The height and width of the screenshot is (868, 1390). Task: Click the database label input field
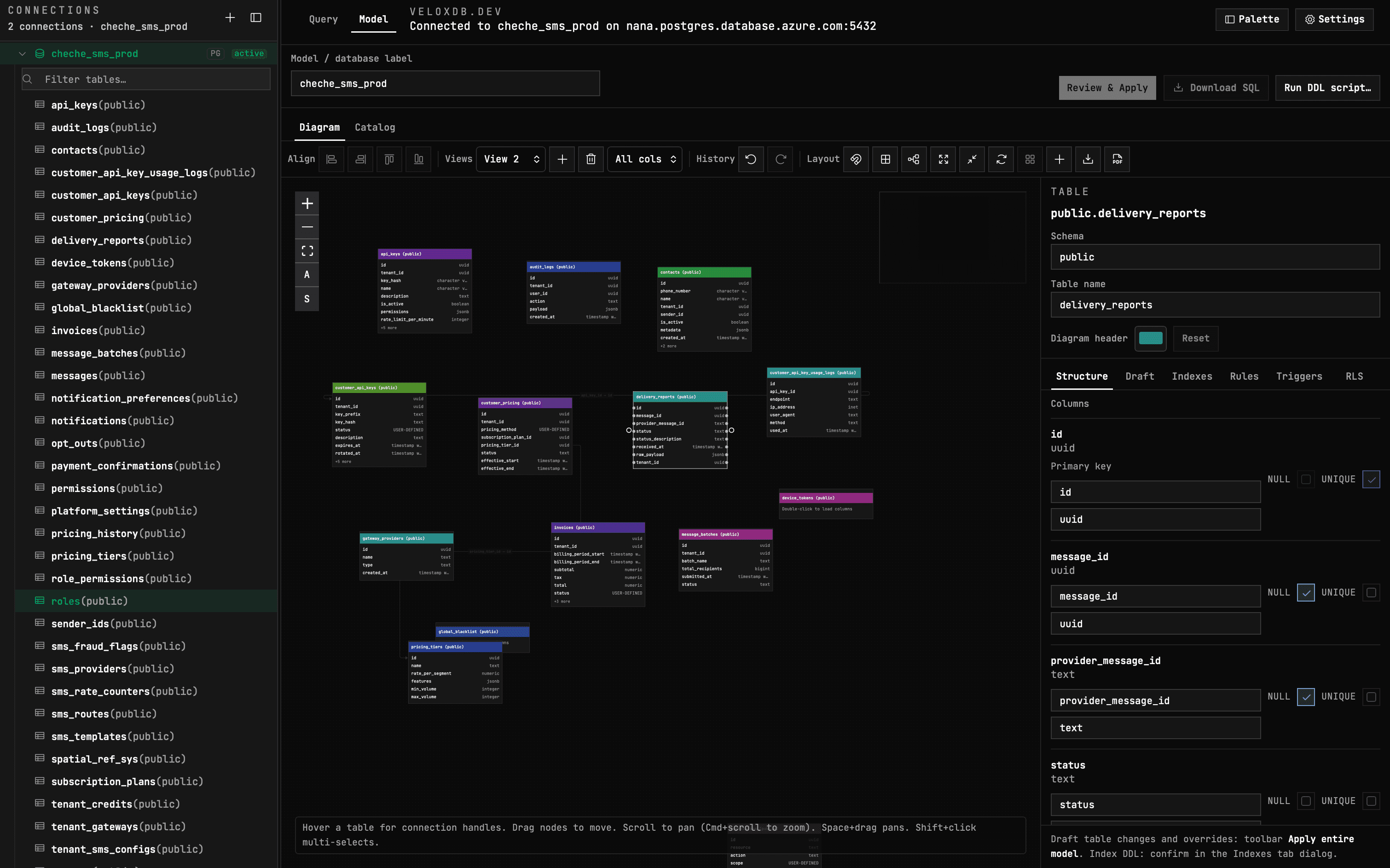[x=445, y=84]
